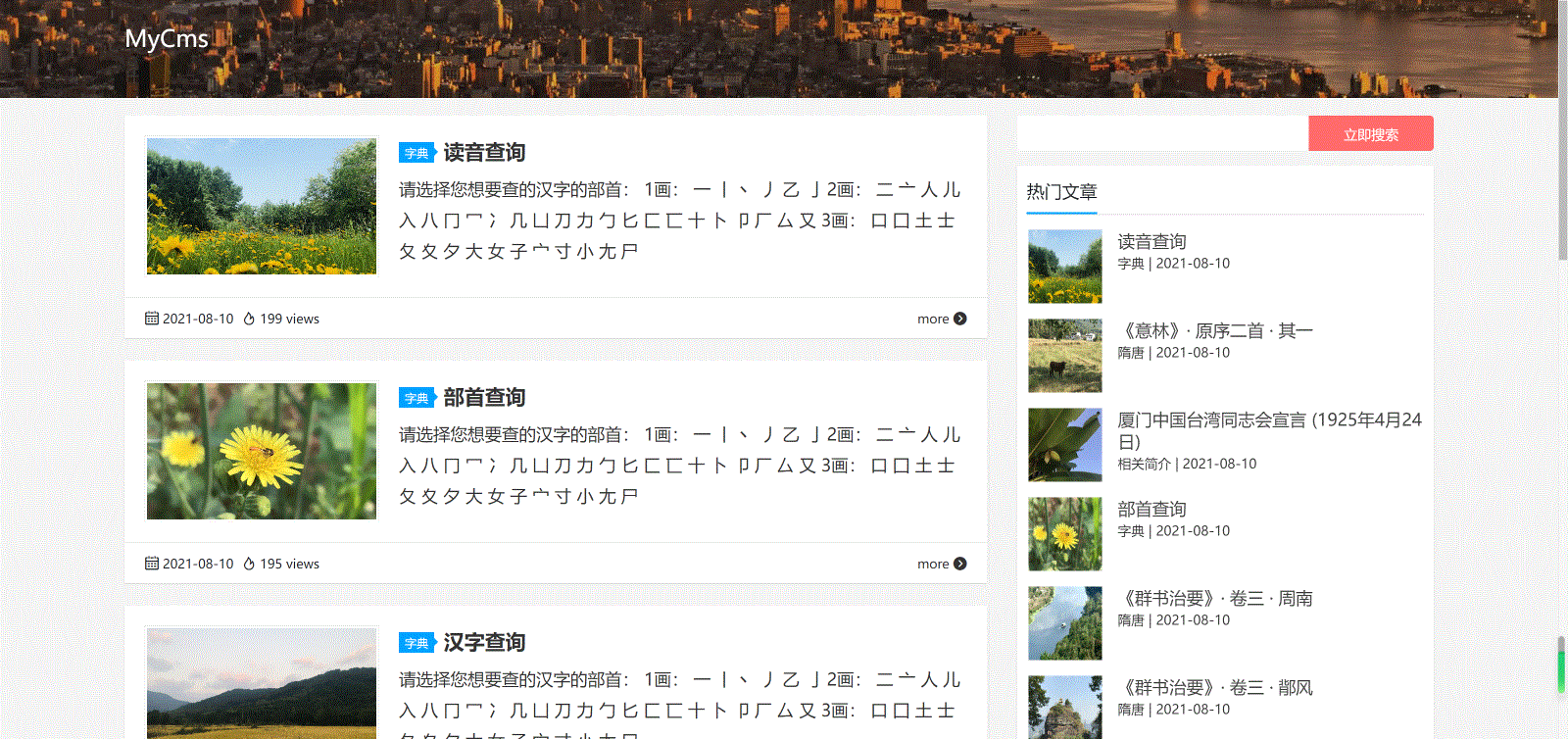Image resolution: width=1568 pixels, height=739 pixels.
Task: Open the dandelion field thumbnail for 读音查询
Action: [261, 206]
